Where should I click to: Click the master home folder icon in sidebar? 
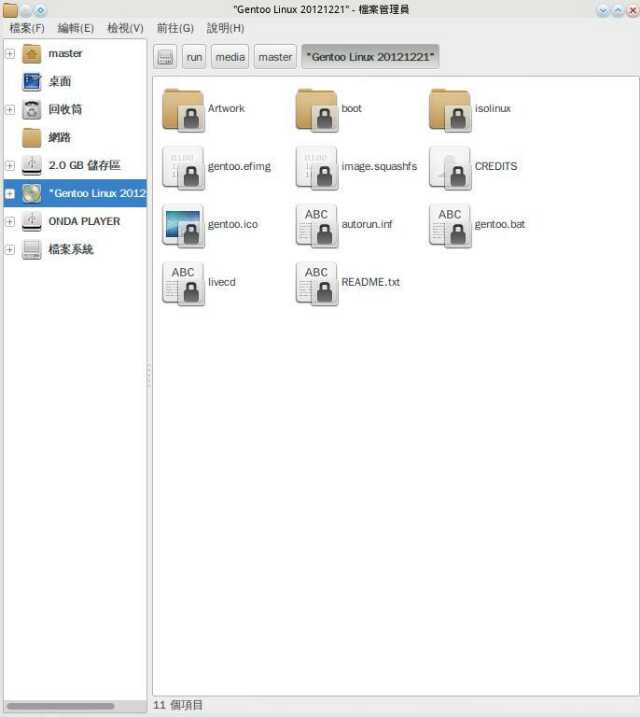(x=32, y=54)
